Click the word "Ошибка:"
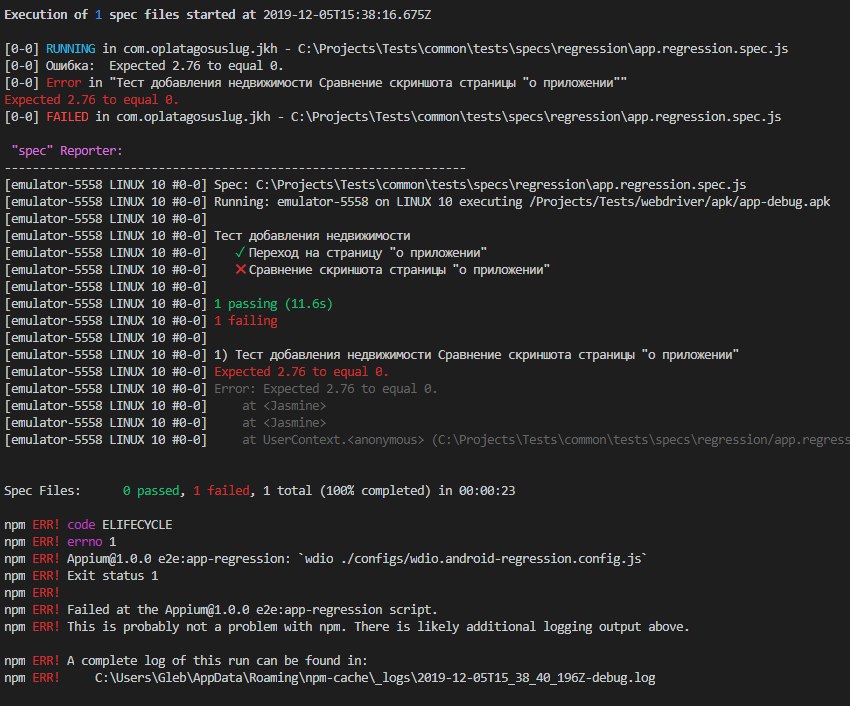 pos(70,66)
